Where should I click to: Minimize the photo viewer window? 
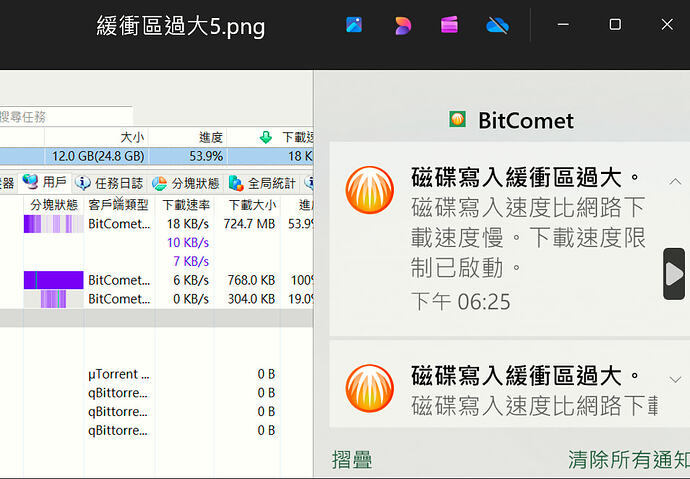(563, 25)
